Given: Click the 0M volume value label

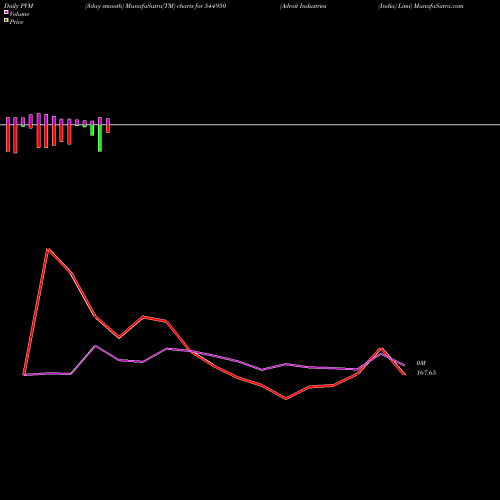Looking at the screenshot, I should [x=421, y=363].
